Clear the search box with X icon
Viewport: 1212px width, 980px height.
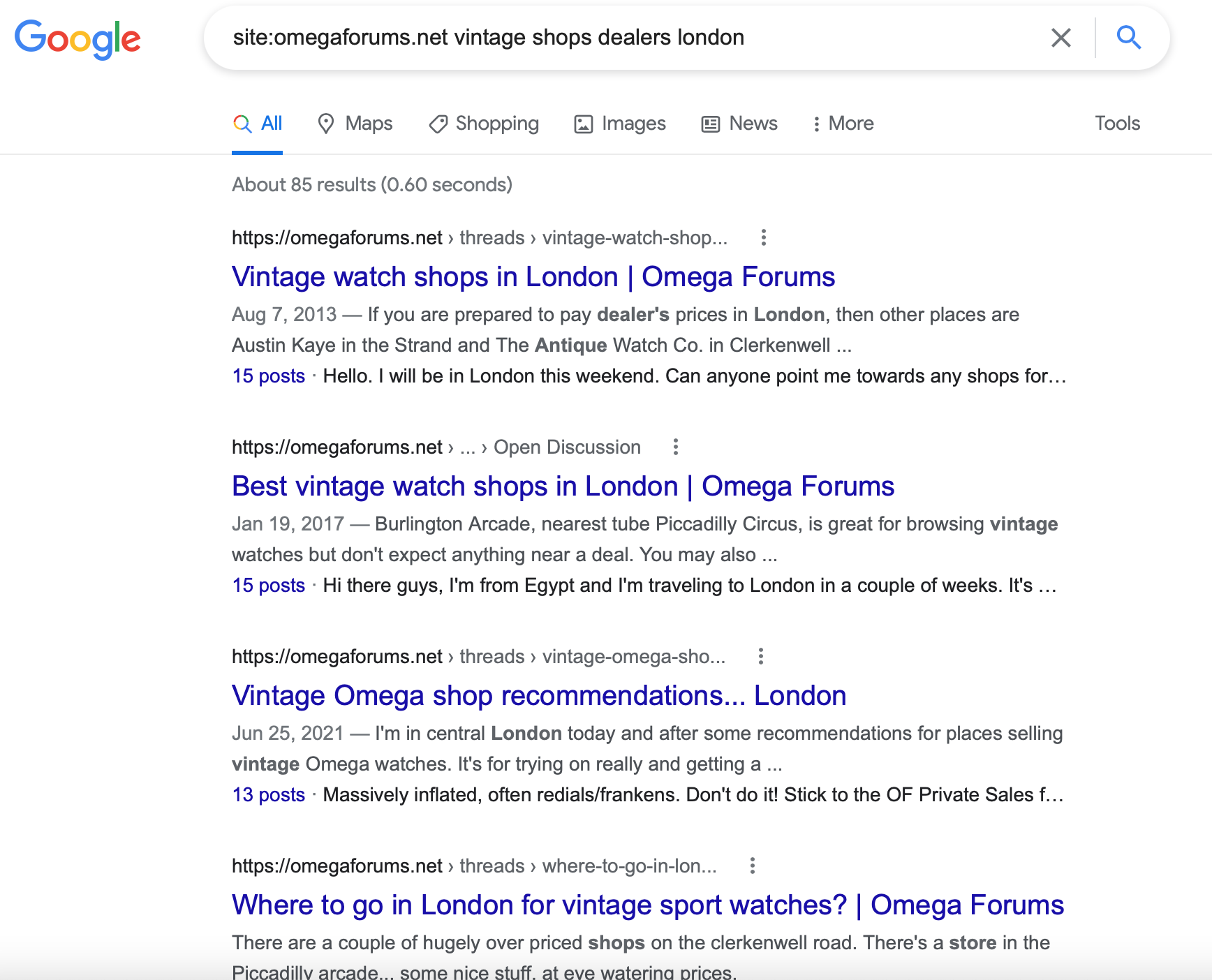pos(1060,38)
